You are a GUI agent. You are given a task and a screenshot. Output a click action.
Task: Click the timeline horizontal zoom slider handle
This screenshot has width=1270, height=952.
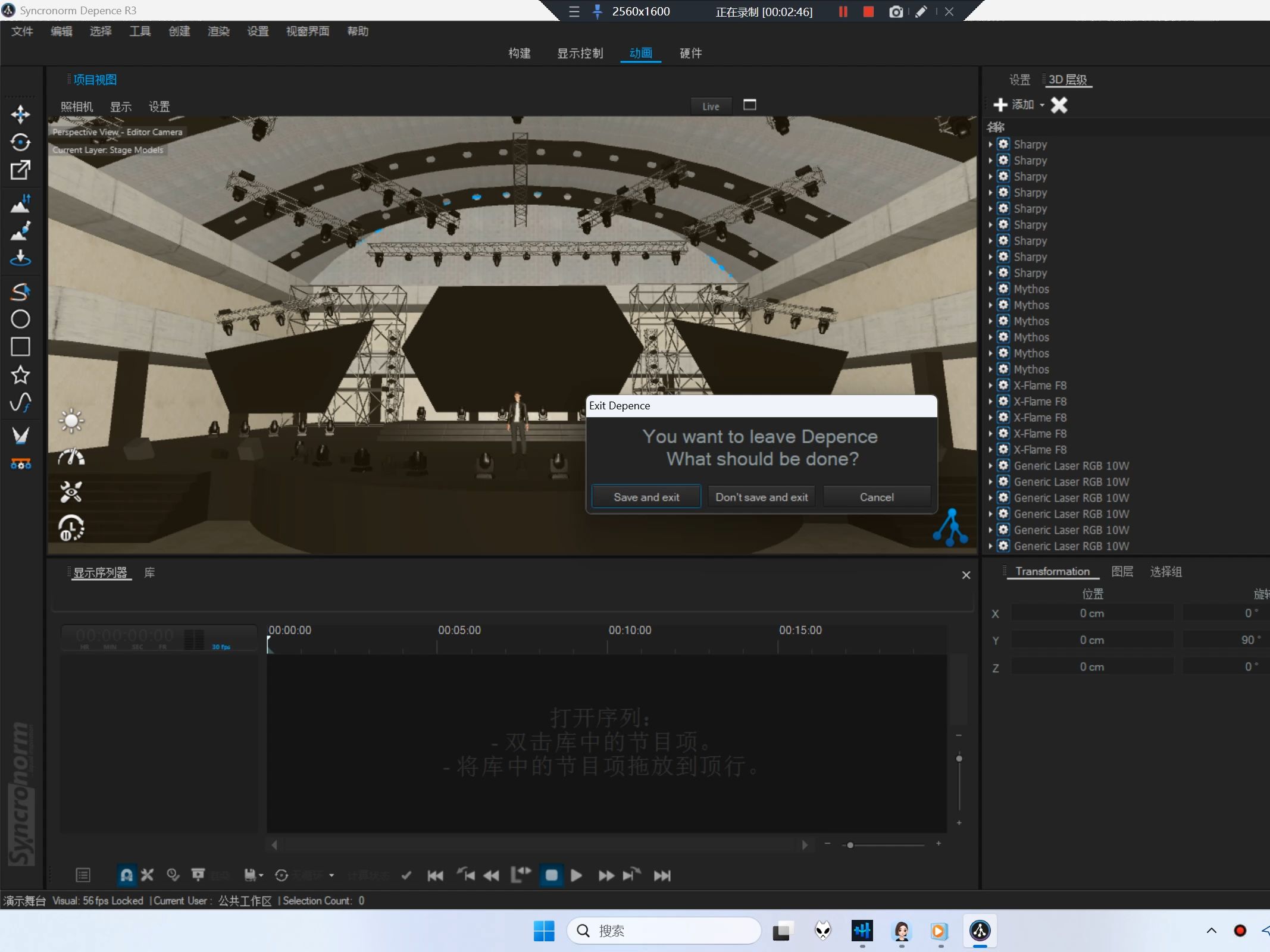pyautogui.click(x=850, y=845)
